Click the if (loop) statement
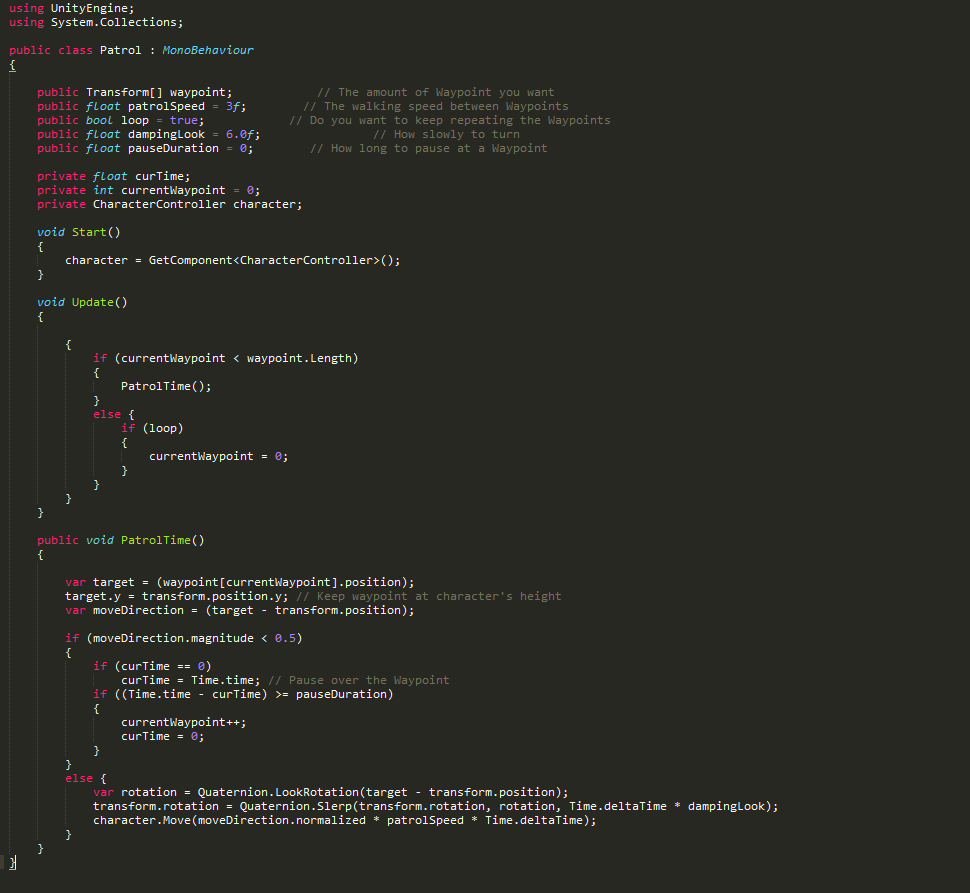This screenshot has height=893, width=970. pos(152,428)
